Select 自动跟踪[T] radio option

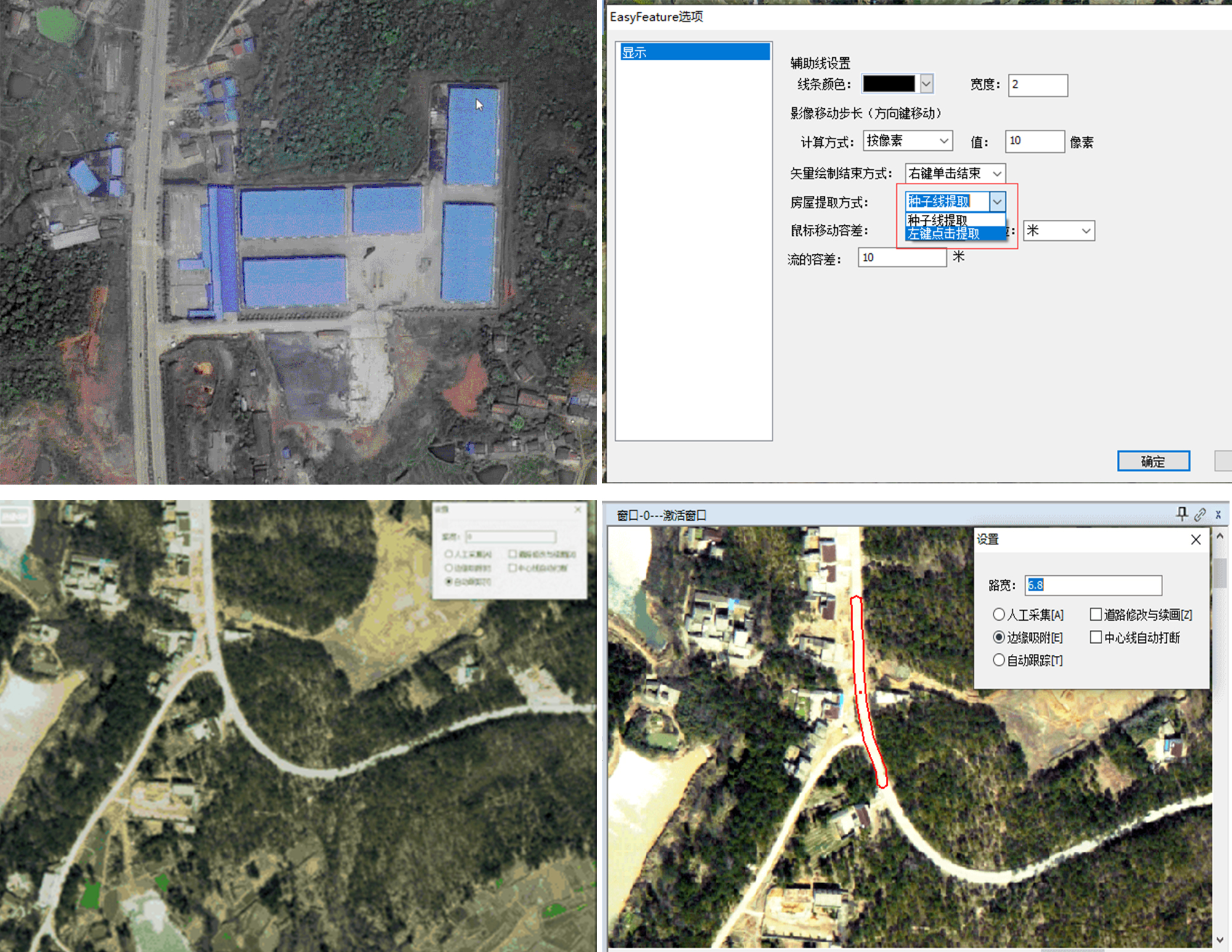[x=999, y=660]
